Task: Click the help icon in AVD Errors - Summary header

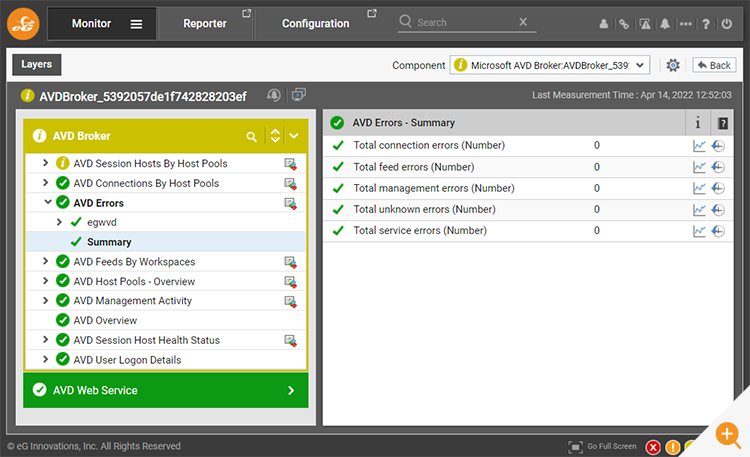Action: [x=723, y=123]
